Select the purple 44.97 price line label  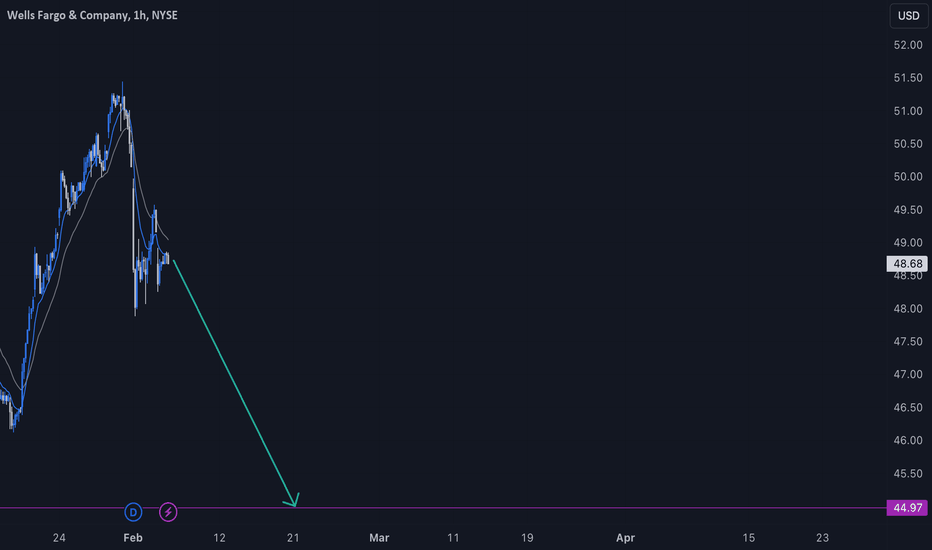[907, 508]
